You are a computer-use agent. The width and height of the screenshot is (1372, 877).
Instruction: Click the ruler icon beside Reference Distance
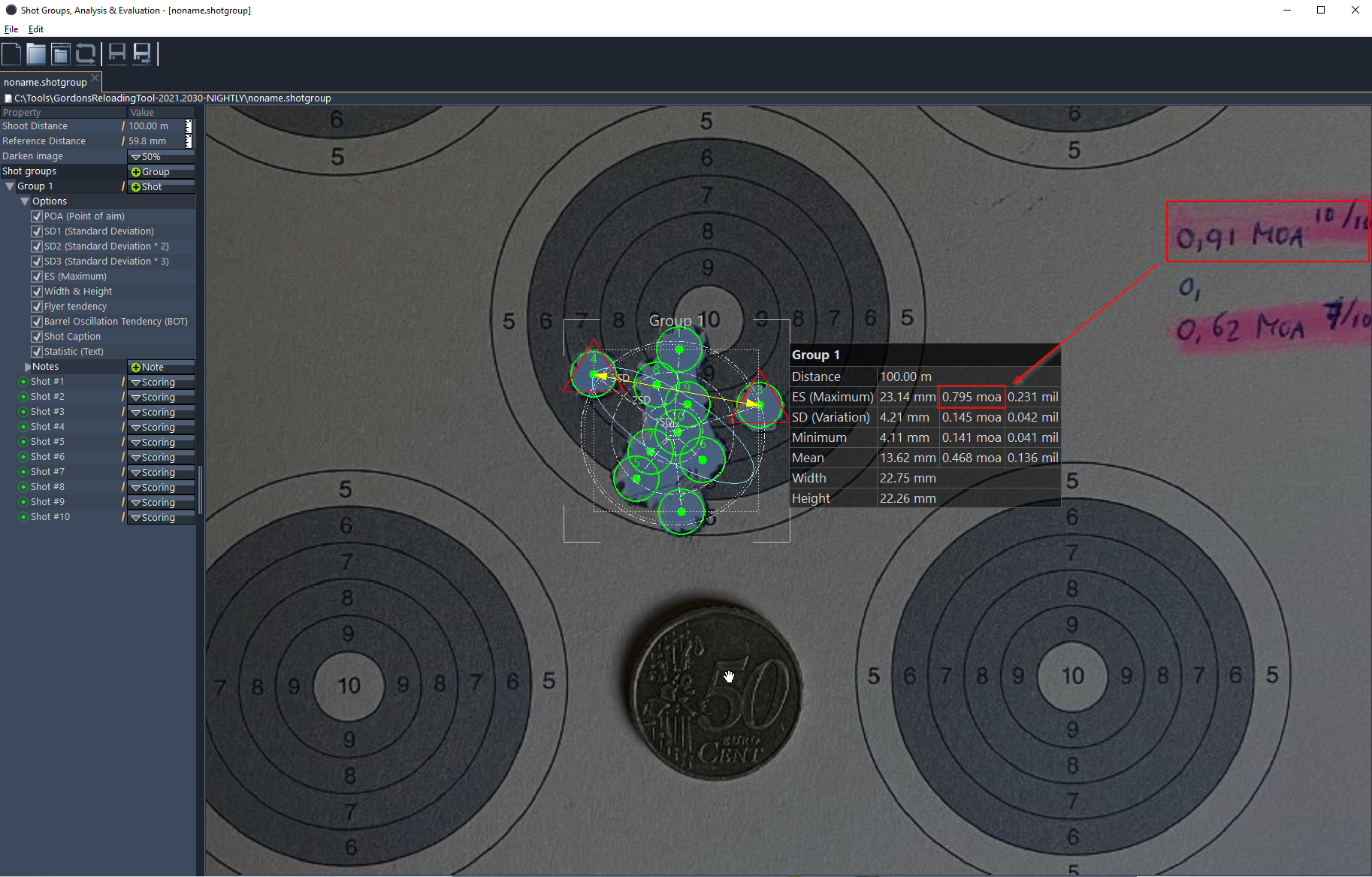[x=189, y=141]
